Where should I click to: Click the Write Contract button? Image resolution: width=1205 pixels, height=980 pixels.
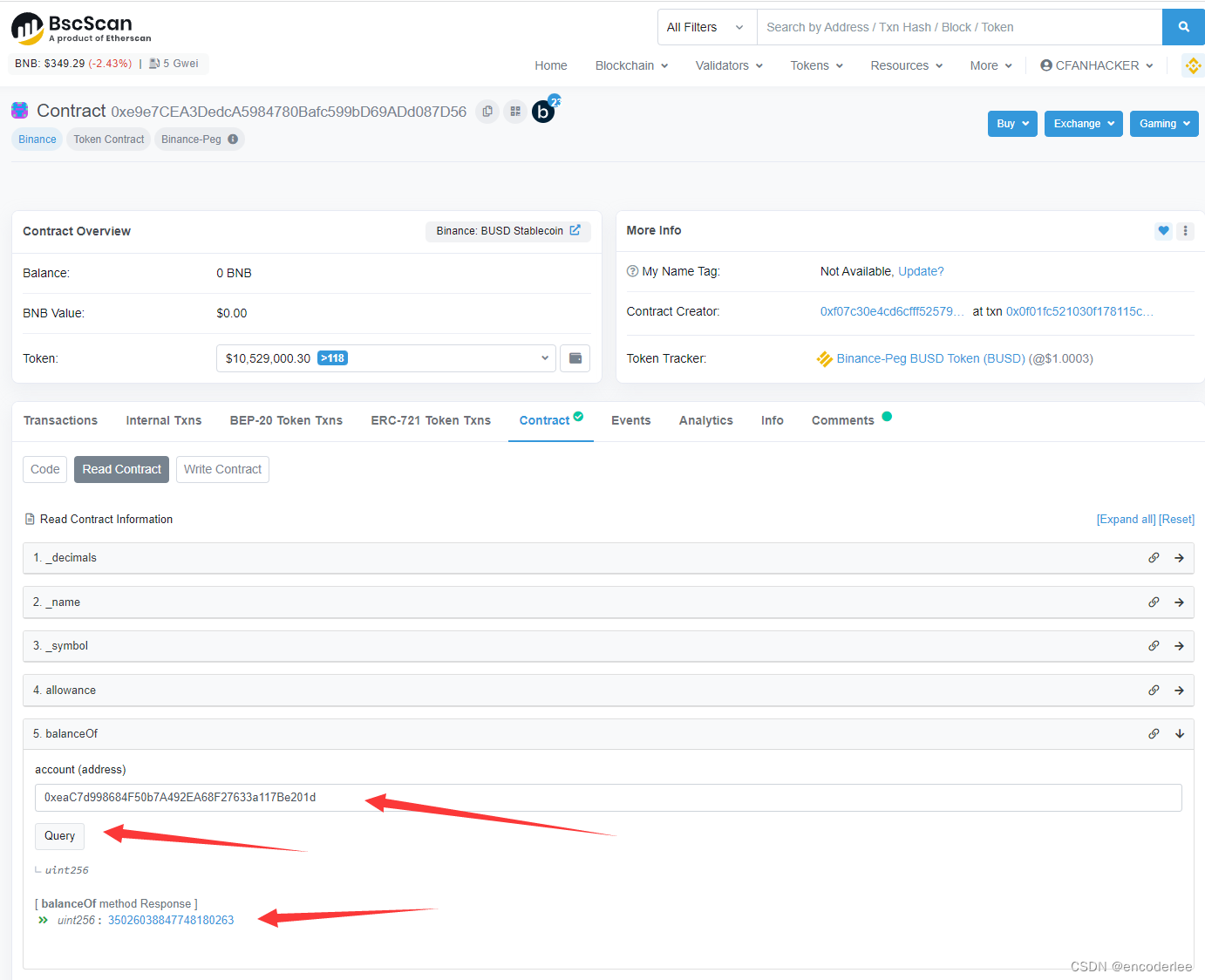point(222,469)
